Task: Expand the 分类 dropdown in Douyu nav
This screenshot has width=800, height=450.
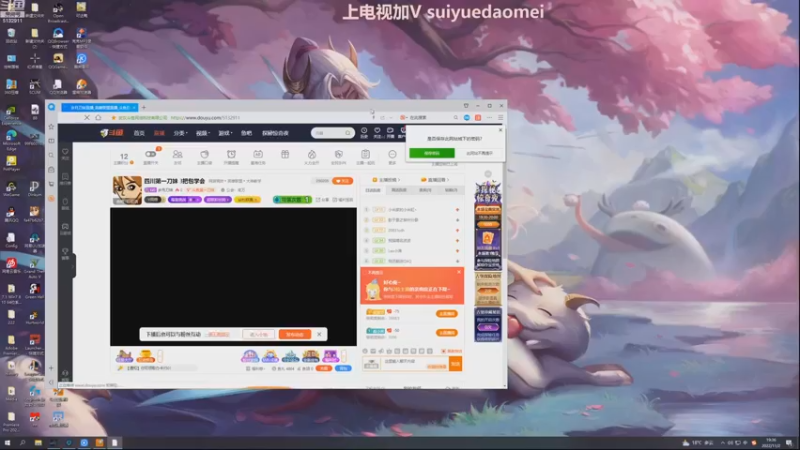Action: click(x=181, y=133)
